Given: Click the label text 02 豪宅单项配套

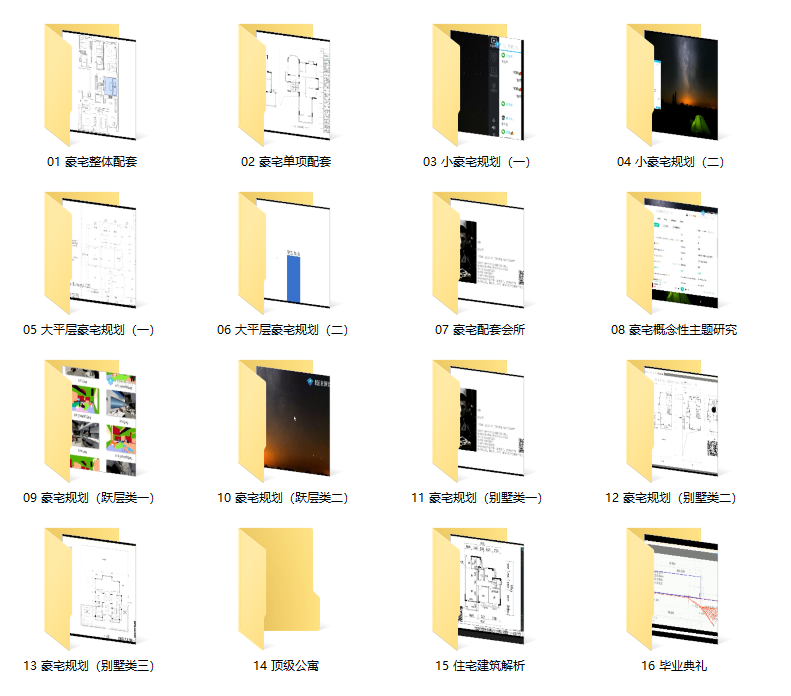Looking at the screenshot, I should tap(286, 162).
